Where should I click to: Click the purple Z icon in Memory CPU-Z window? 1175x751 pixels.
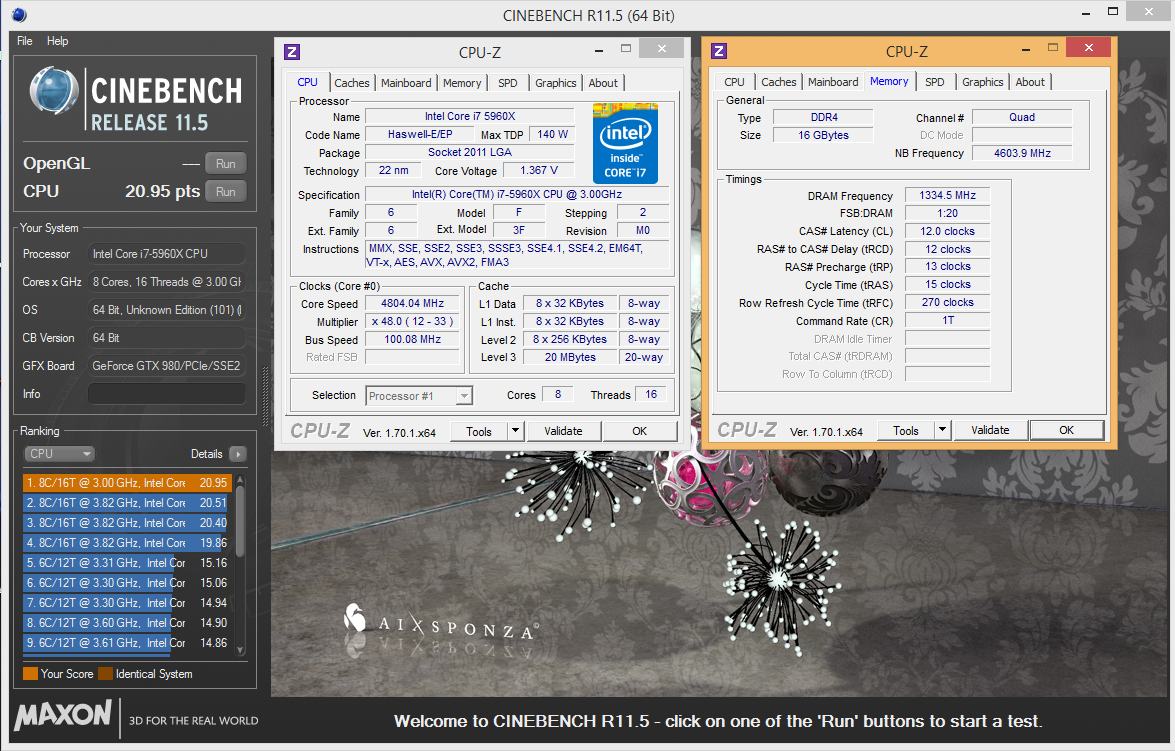click(x=719, y=51)
